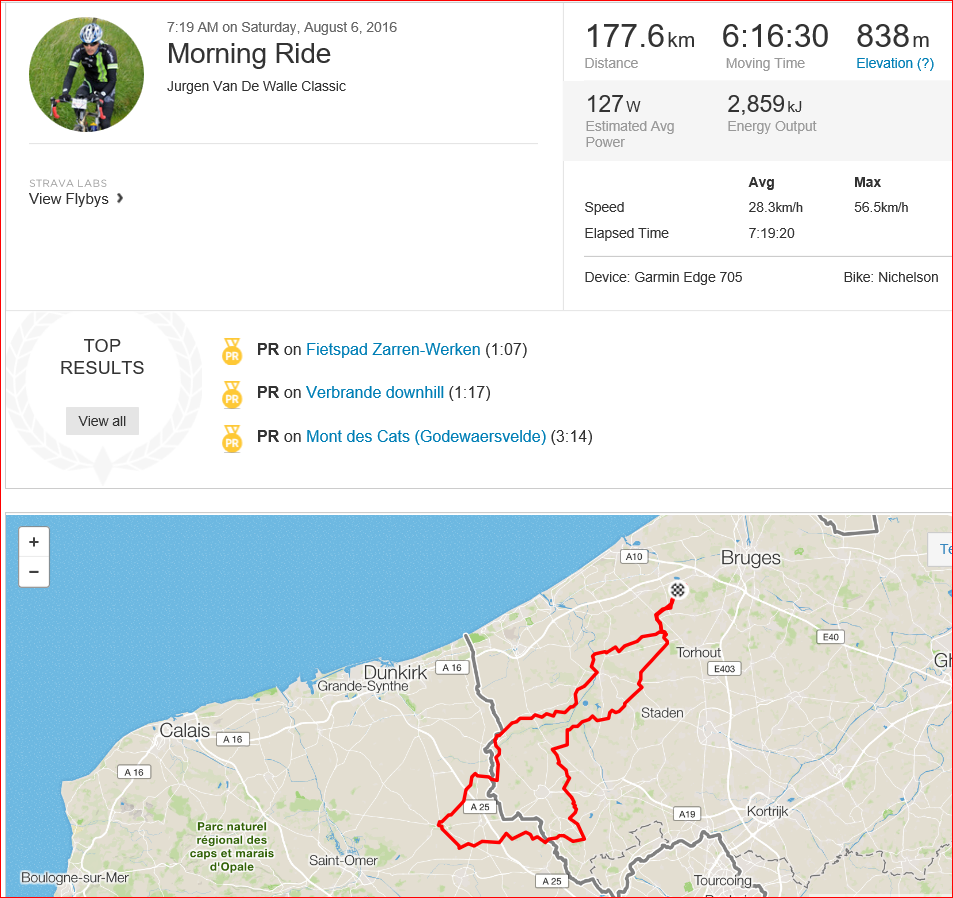Click the Elevation (?) help link
The height and width of the screenshot is (898, 953).
tap(895, 63)
